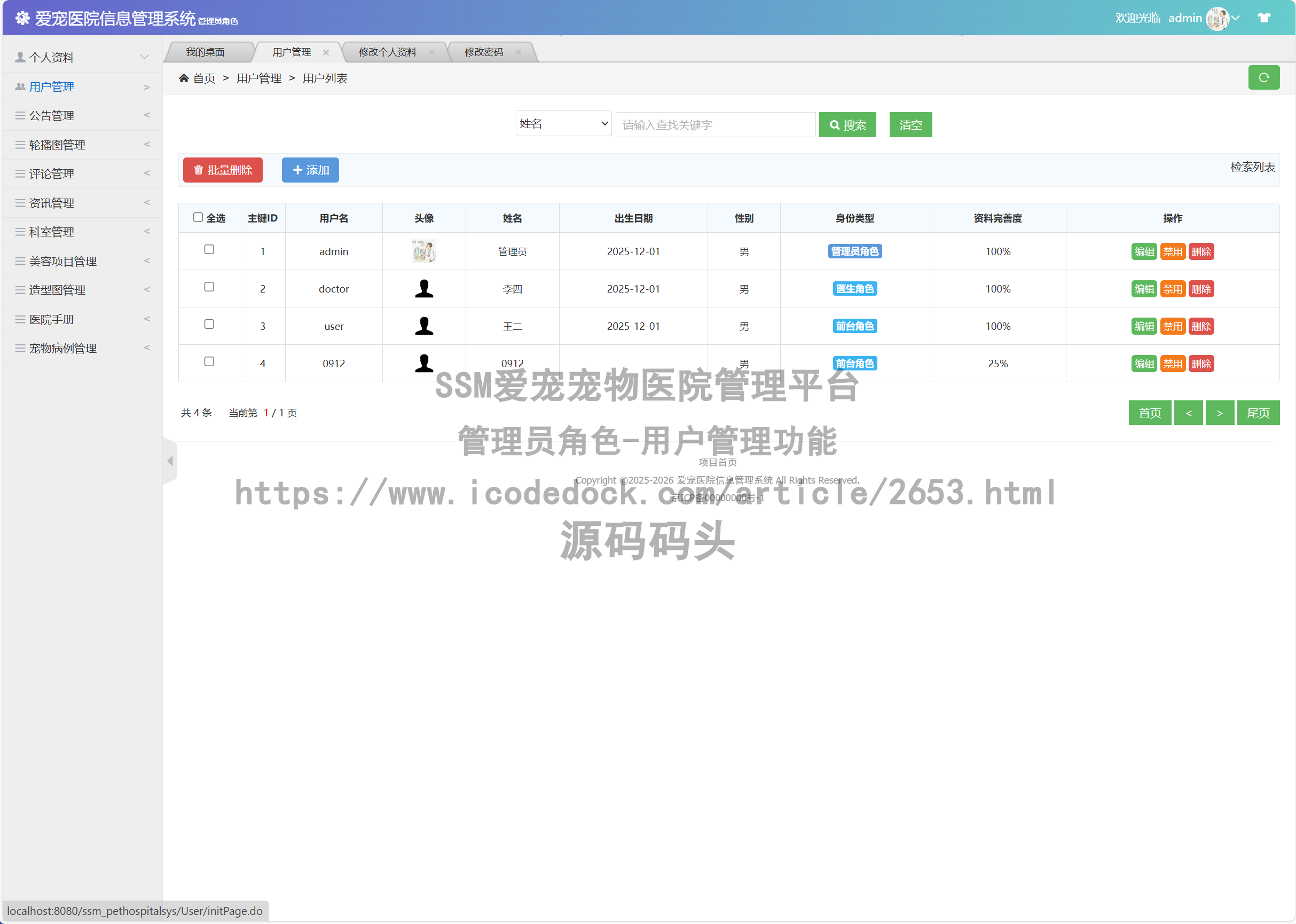Click the refresh icon on top right
The image size is (1296, 924).
pos(1263,77)
